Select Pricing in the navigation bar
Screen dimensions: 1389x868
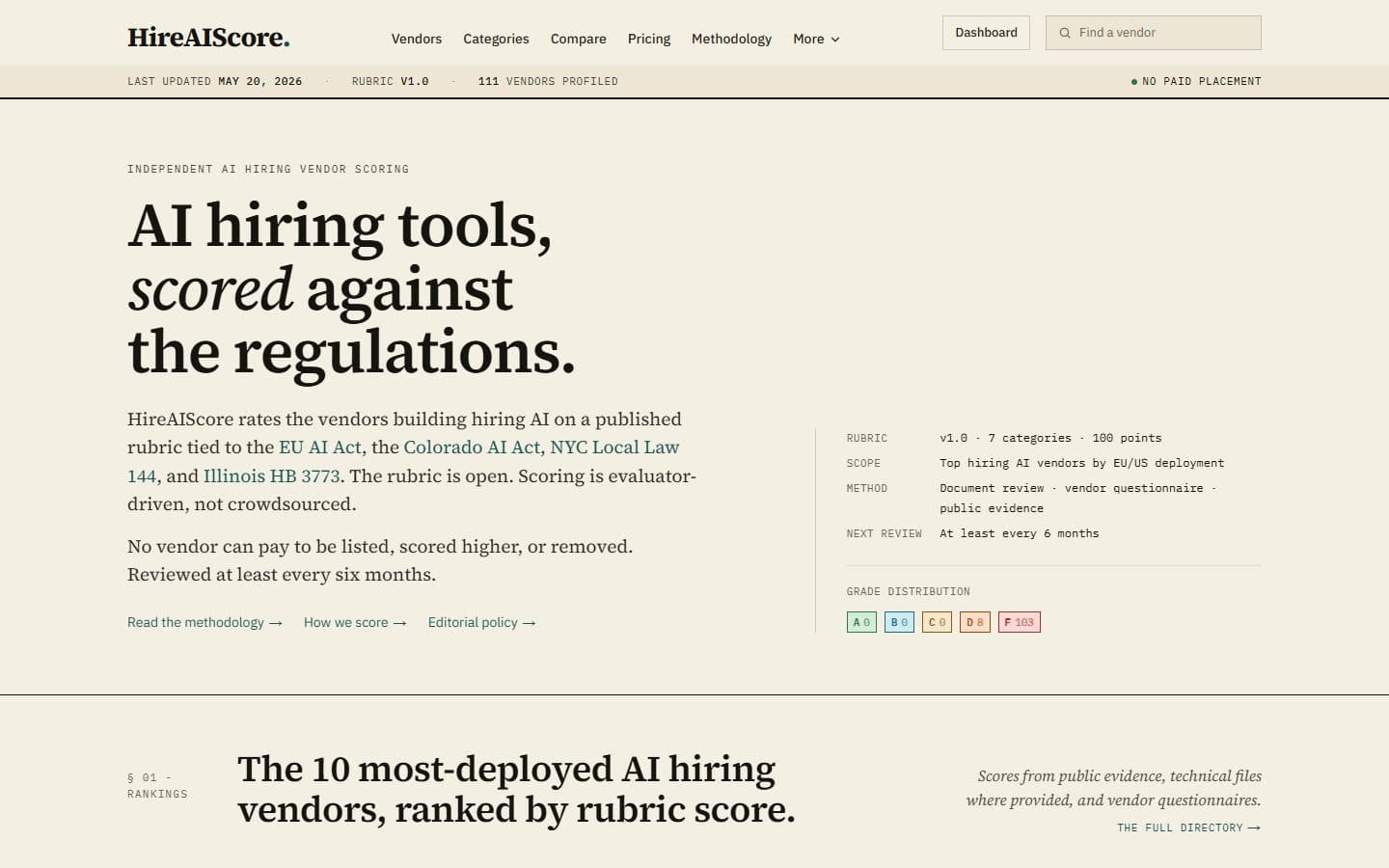click(x=649, y=39)
